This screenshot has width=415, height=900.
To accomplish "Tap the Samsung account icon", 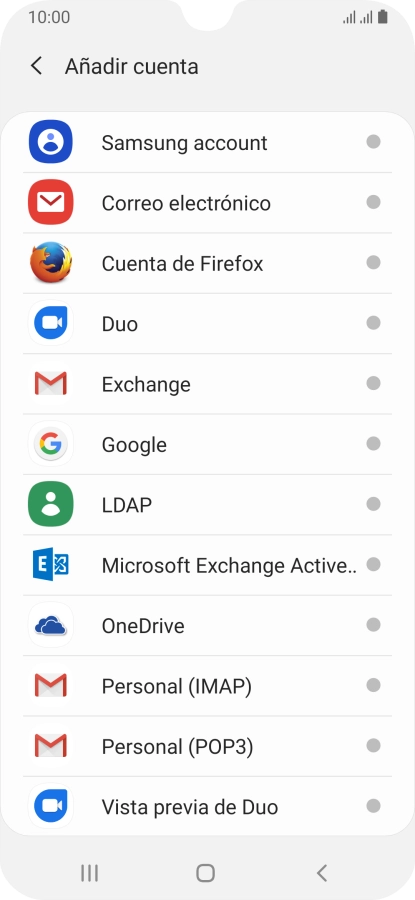I will (x=51, y=142).
